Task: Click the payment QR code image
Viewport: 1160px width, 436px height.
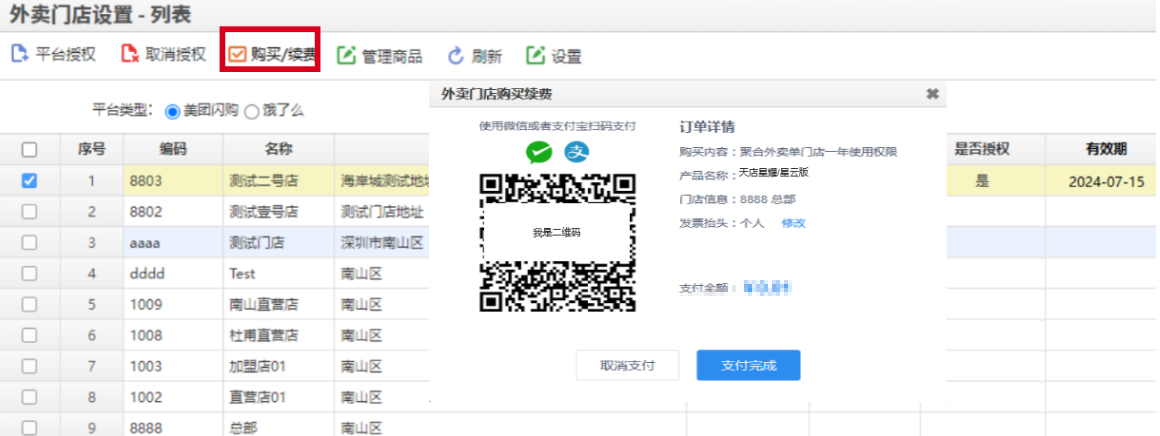Action: coord(558,242)
